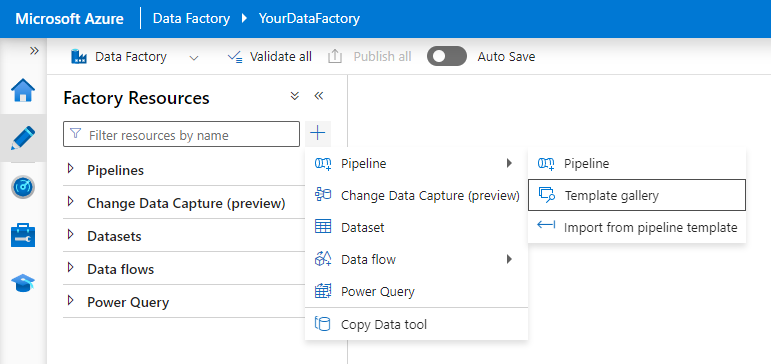Open the Learning center graduation cap

coord(23,283)
